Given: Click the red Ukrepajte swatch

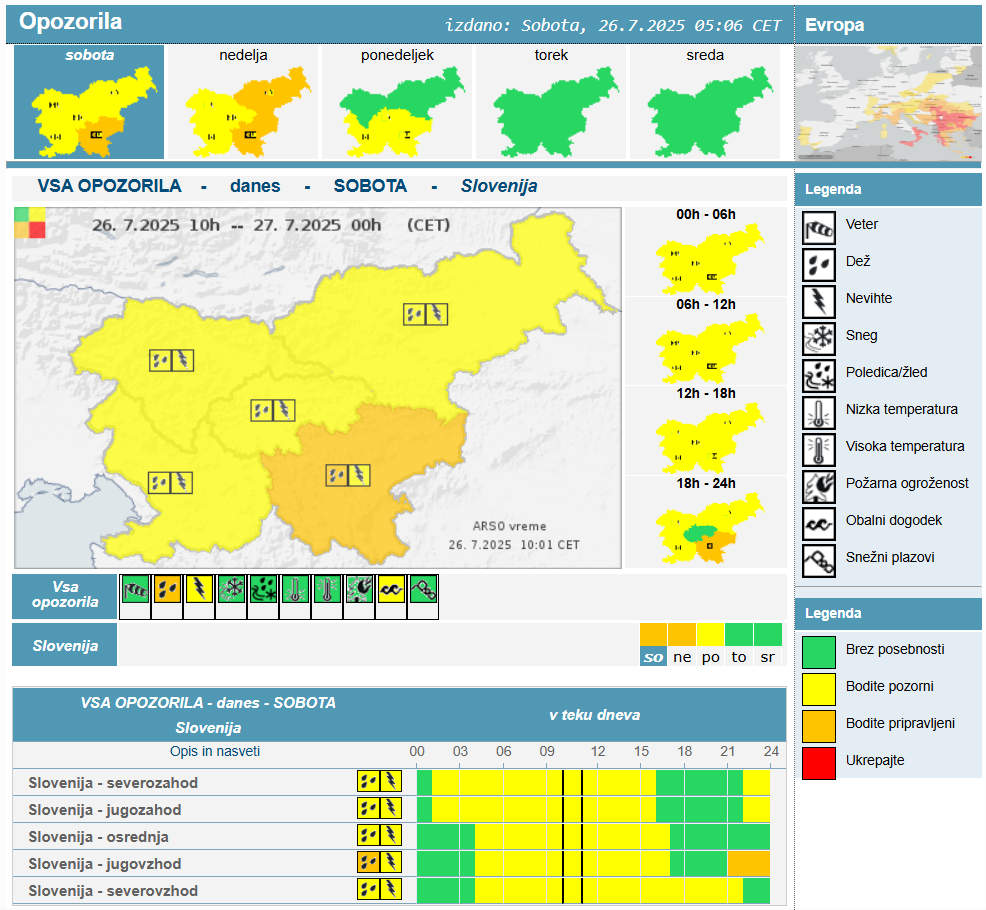Looking at the screenshot, I should 819,763.
